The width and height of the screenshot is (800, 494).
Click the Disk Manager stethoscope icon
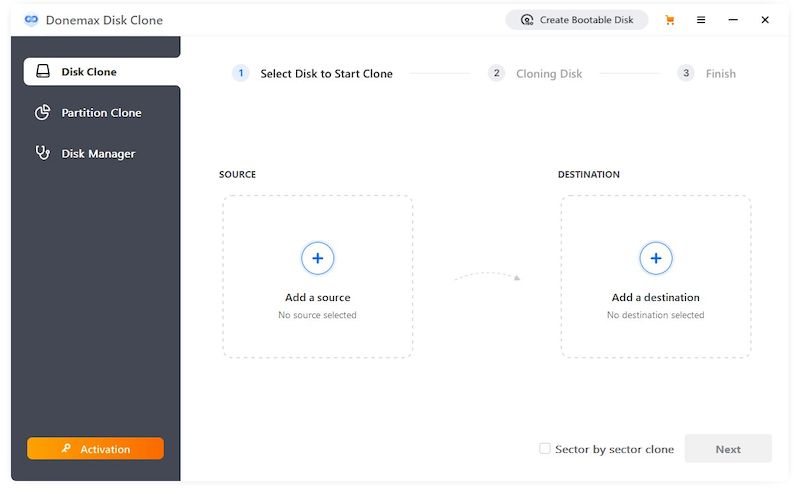[43, 153]
